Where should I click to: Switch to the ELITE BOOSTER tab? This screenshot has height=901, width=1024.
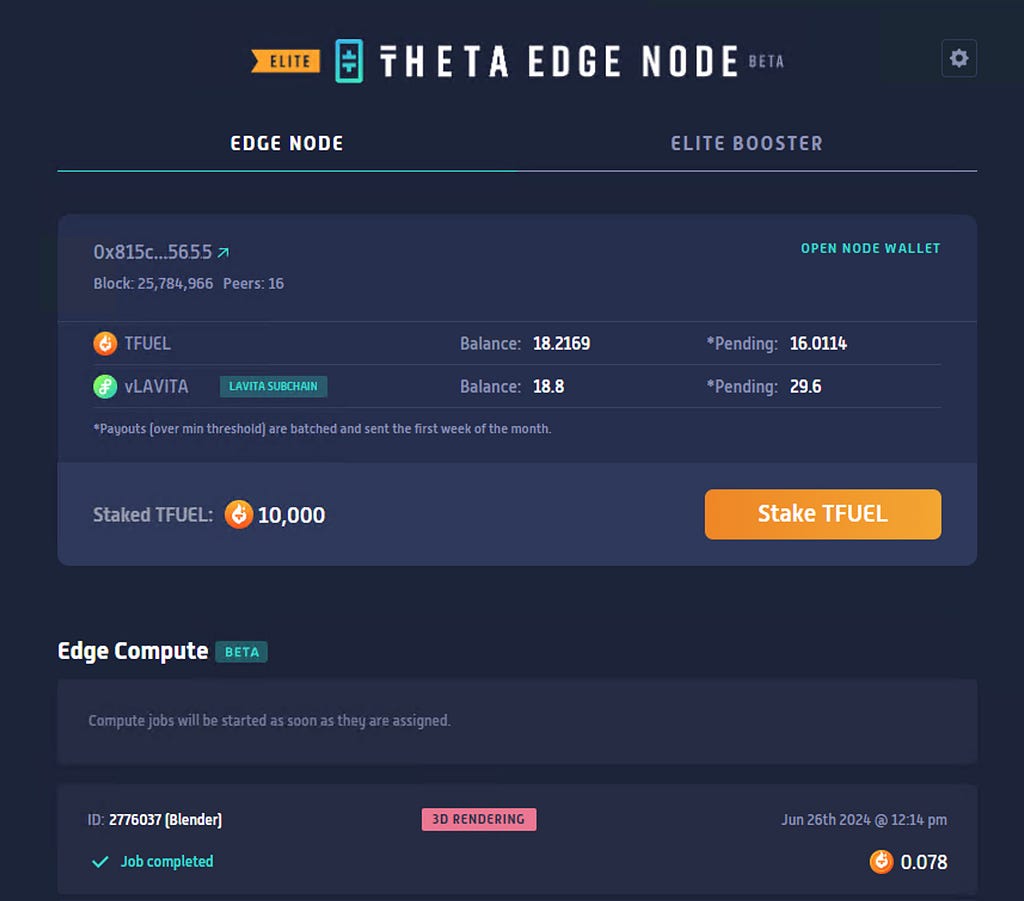click(x=746, y=143)
